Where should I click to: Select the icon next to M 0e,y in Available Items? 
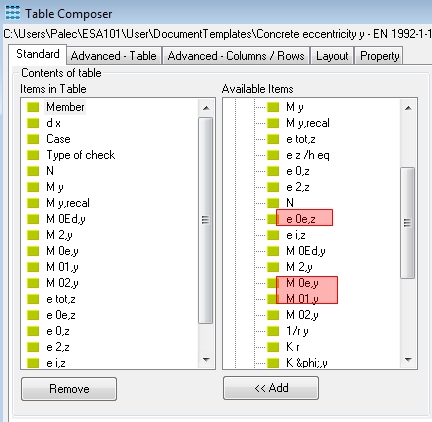tap(273, 283)
